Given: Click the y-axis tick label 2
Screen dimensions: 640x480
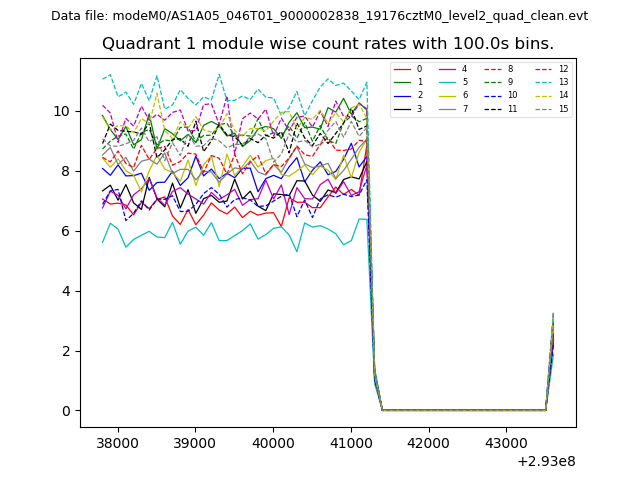Looking at the screenshot, I should (x=68, y=351).
